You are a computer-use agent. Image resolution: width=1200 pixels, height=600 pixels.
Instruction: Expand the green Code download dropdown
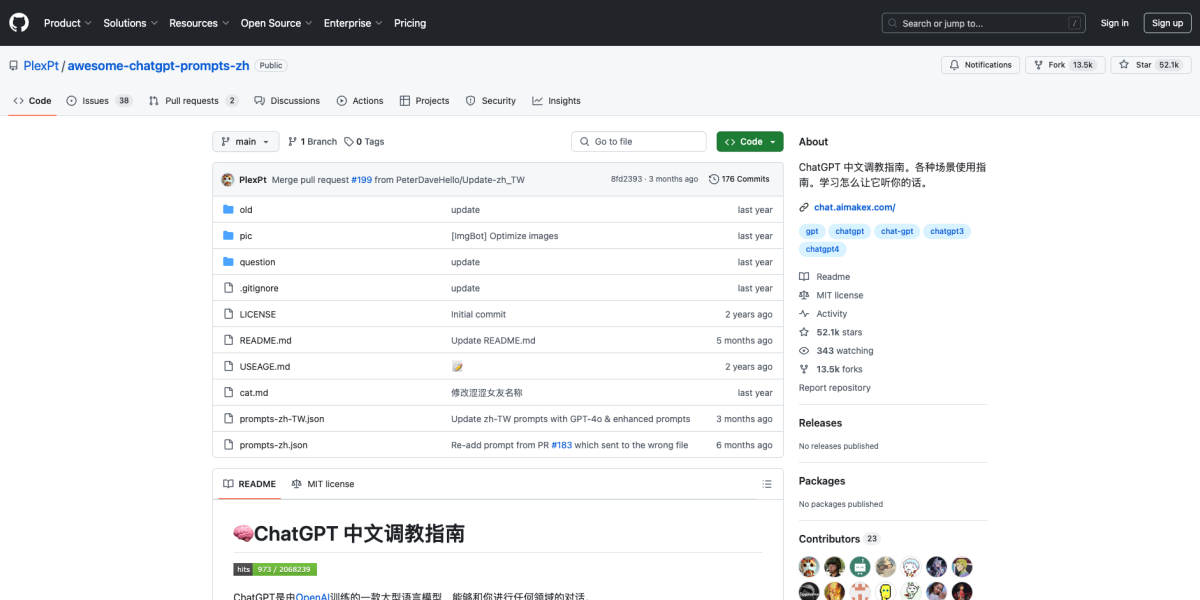[749, 141]
